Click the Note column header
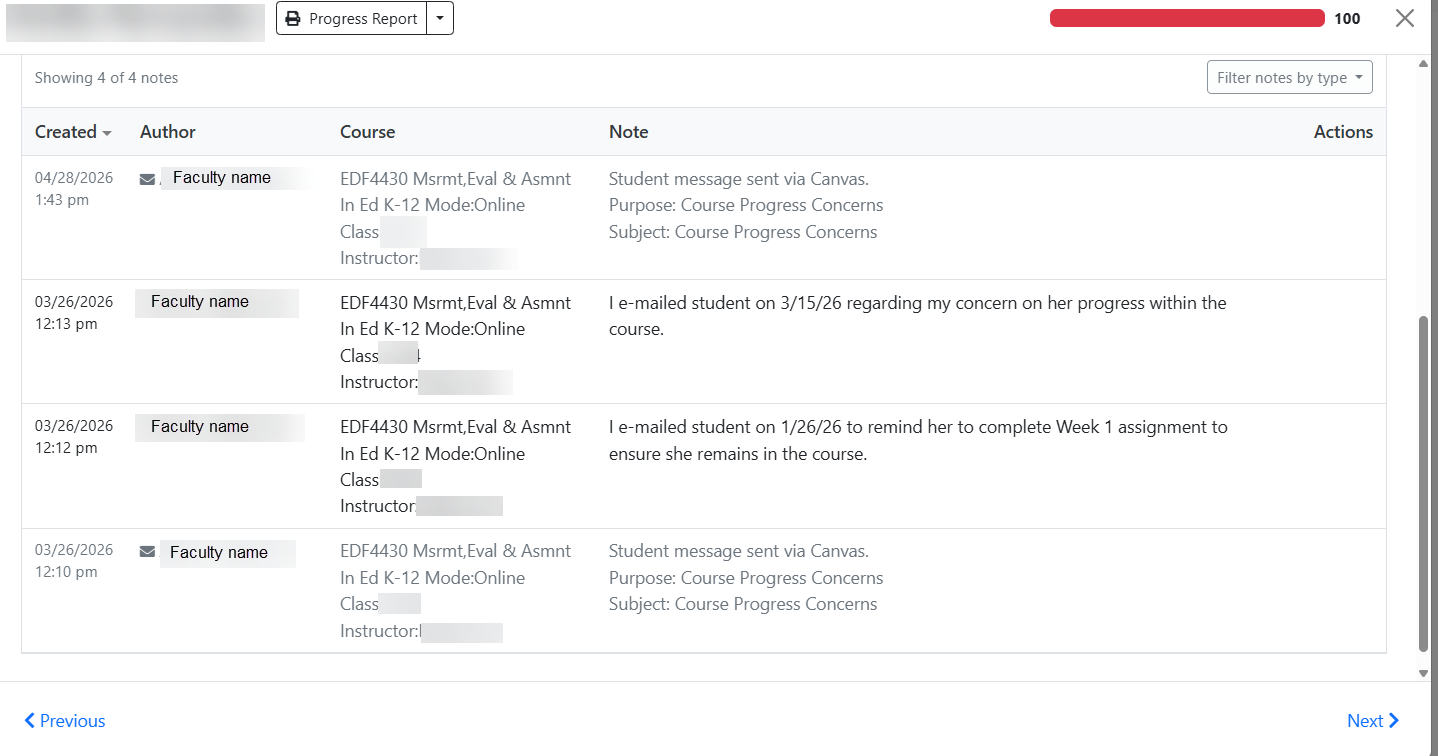1438x756 pixels. click(629, 132)
